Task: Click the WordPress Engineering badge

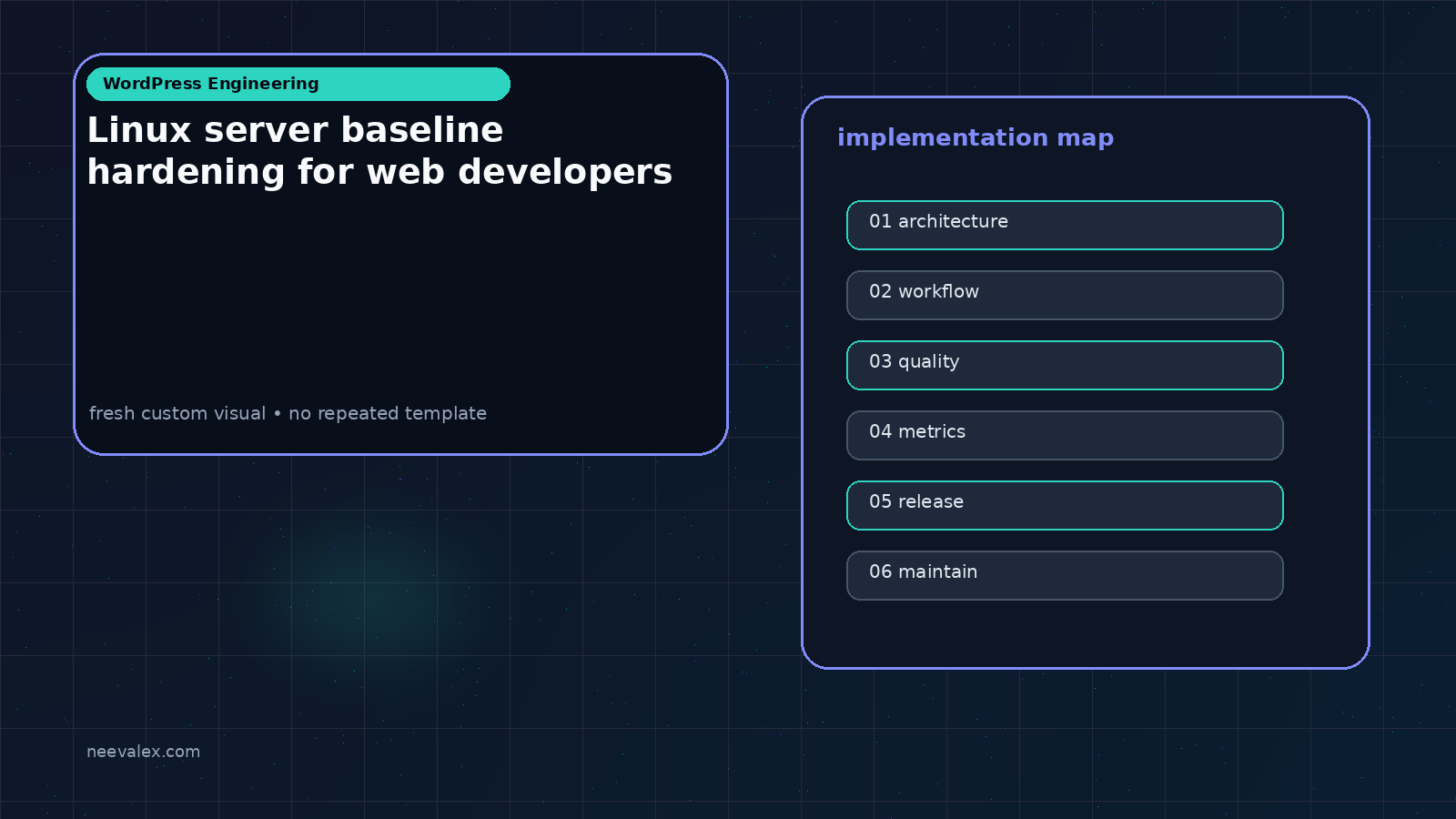Action: coord(298,84)
